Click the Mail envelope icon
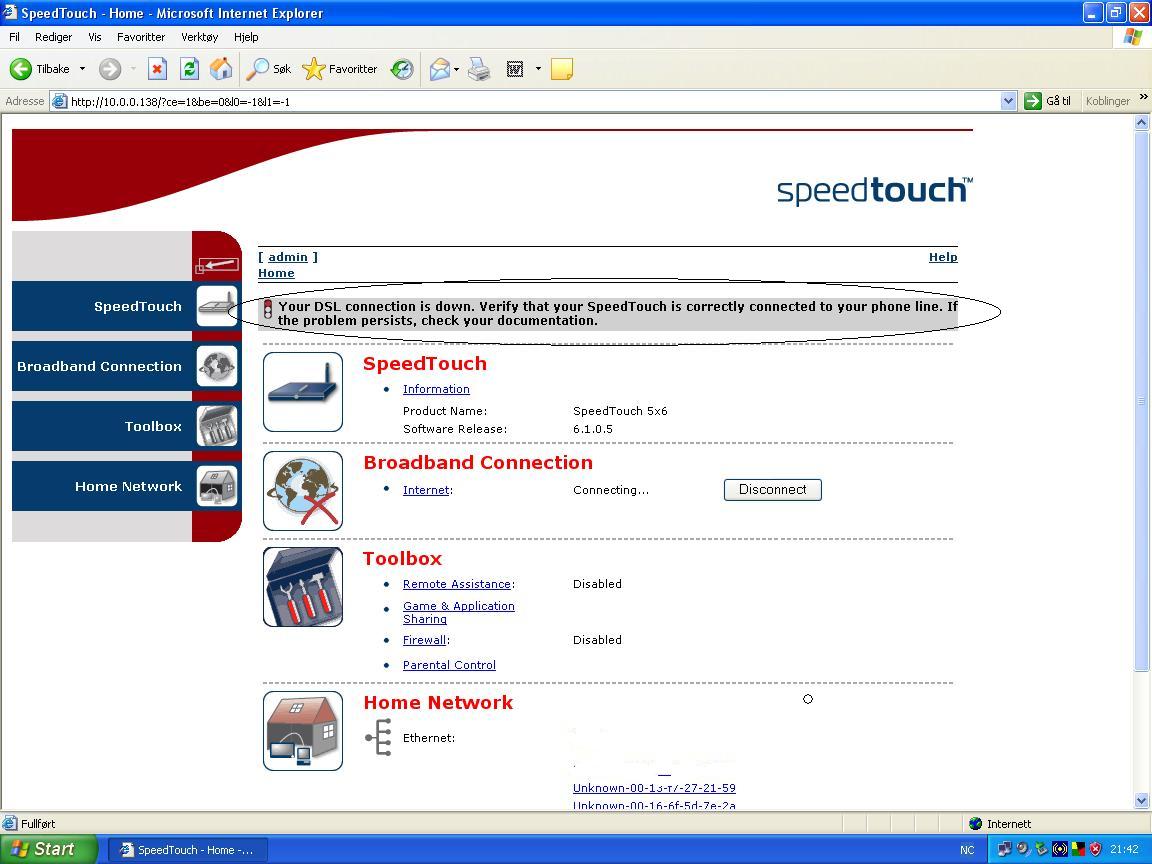Image resolution: width=1152 pixels, height=864 pixels. [x=439, y=69]
